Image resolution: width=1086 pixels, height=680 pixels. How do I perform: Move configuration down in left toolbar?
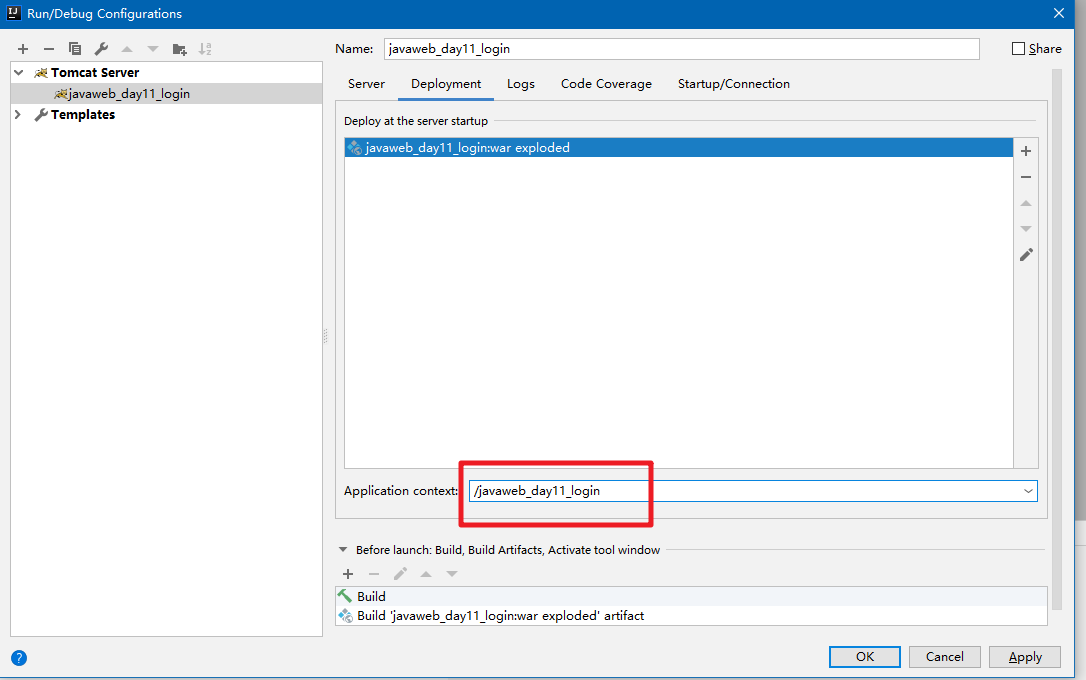tap(153, 49)
